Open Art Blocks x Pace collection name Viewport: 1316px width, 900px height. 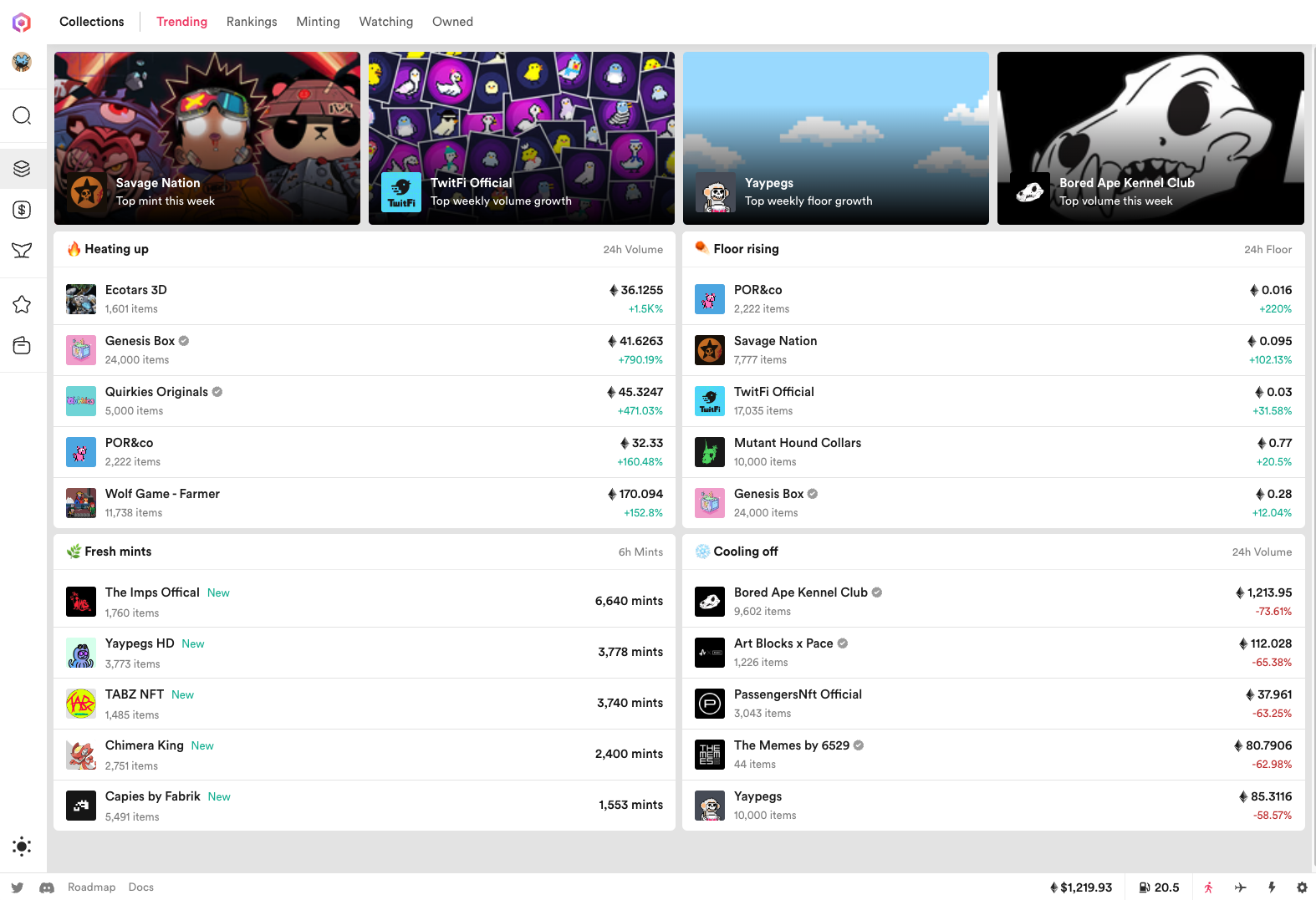pyautogui.click(x=783, y=643)
